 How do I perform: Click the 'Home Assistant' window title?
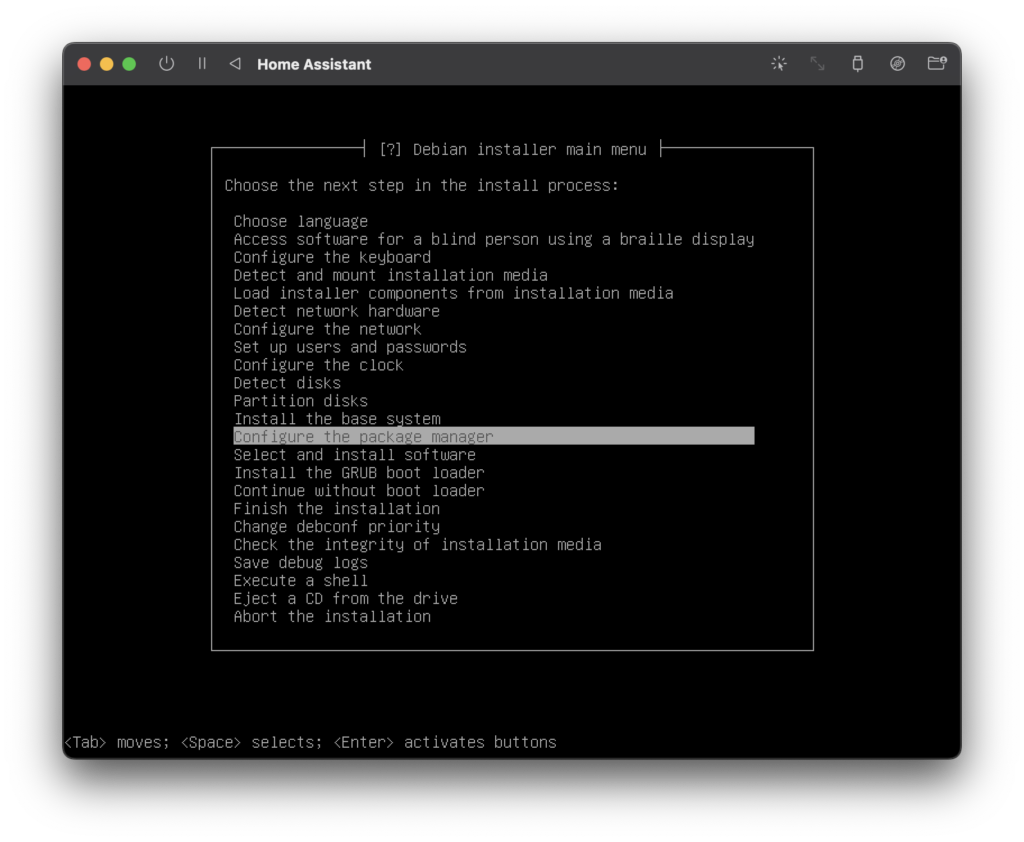coord(314,64)
